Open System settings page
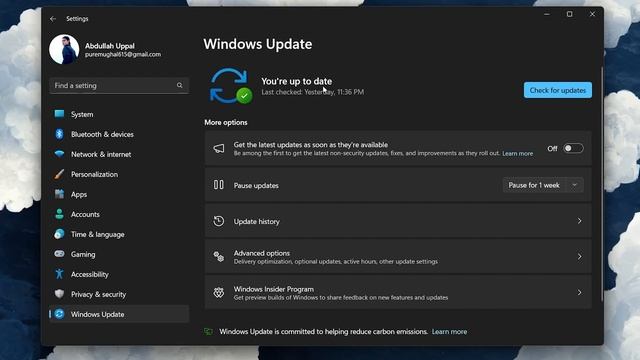Viewport: 640px width, 360px height. coord(119,114)
